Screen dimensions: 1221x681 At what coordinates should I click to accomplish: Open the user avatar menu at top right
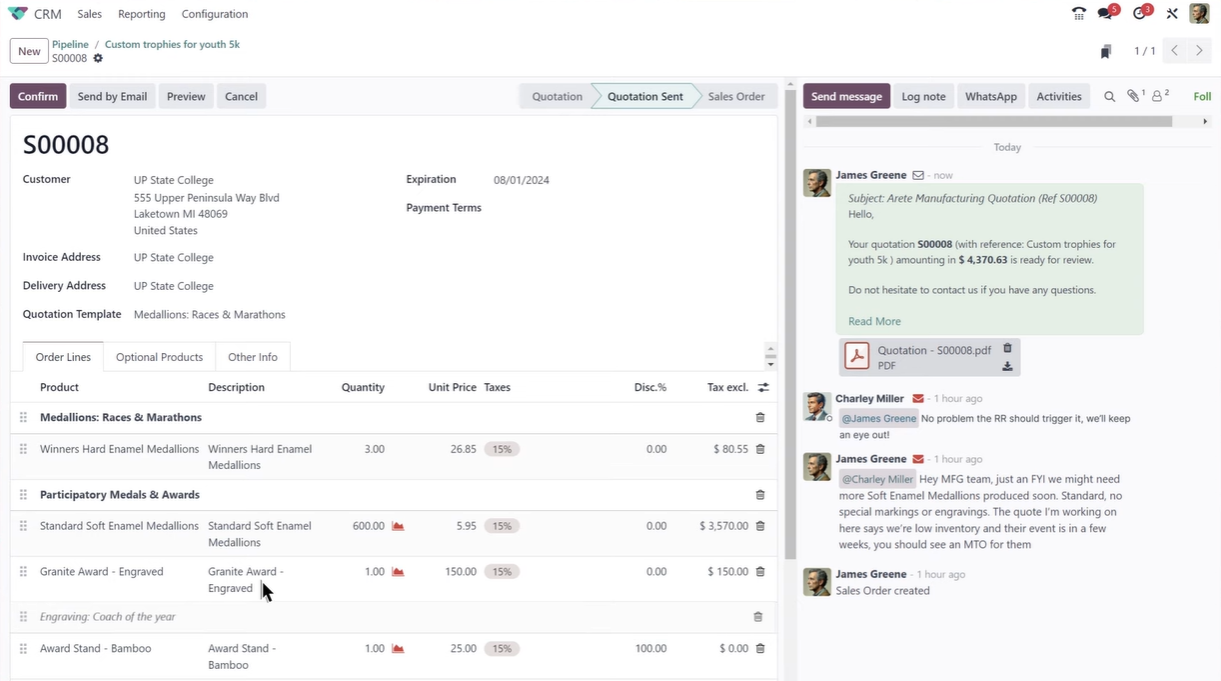[1199, 14]
